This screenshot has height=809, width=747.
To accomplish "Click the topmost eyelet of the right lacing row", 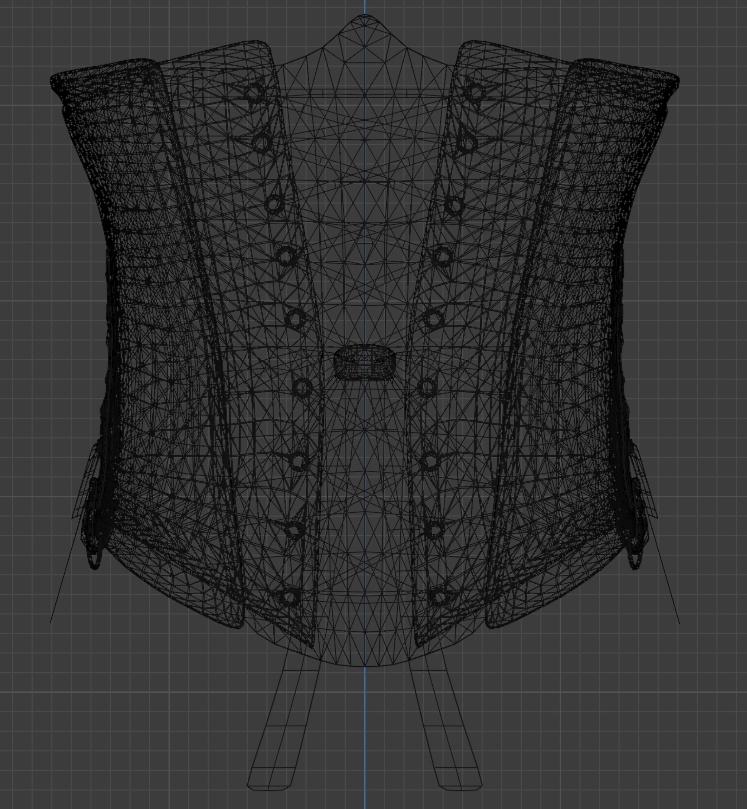I will [x=475, y=93].
